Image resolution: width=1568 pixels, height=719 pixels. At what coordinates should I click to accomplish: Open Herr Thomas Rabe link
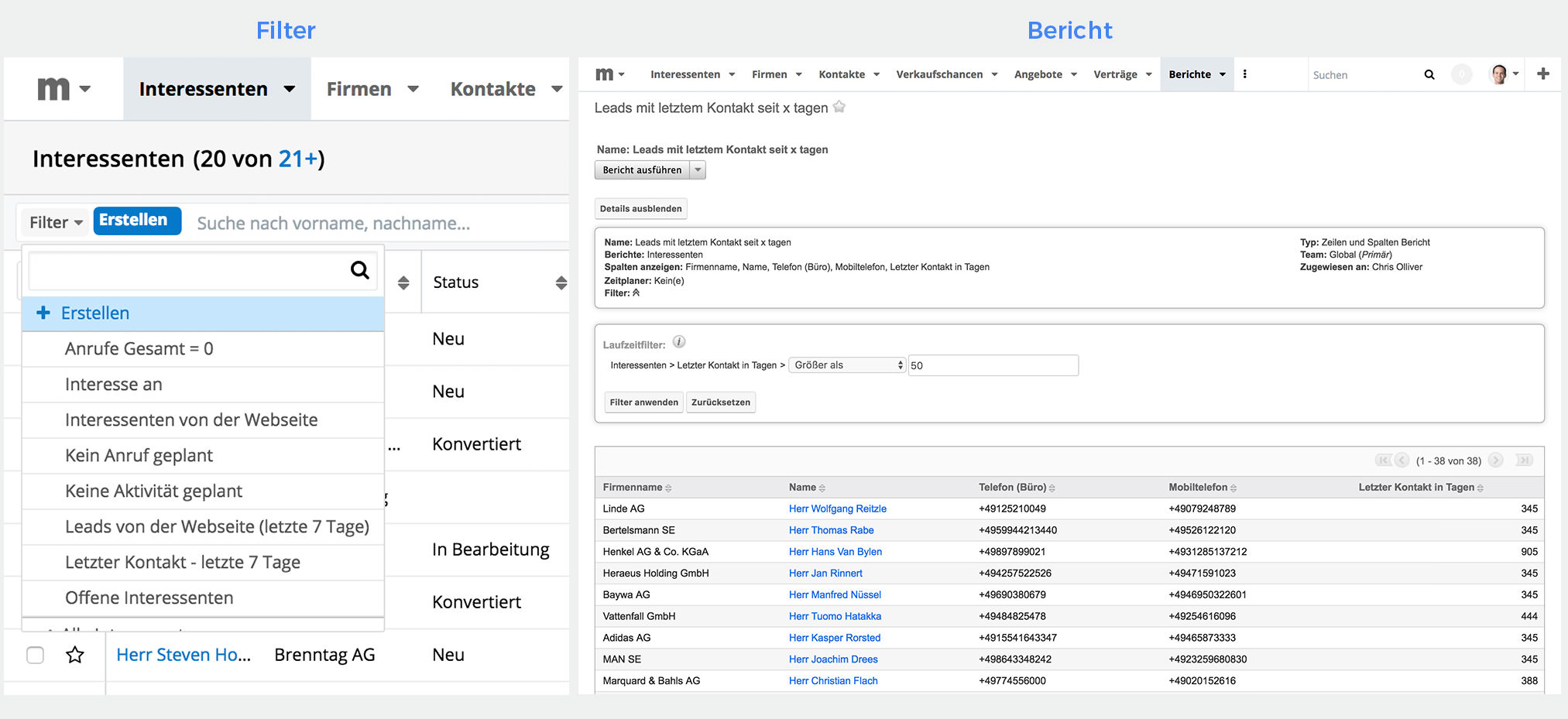click(831, 530)
